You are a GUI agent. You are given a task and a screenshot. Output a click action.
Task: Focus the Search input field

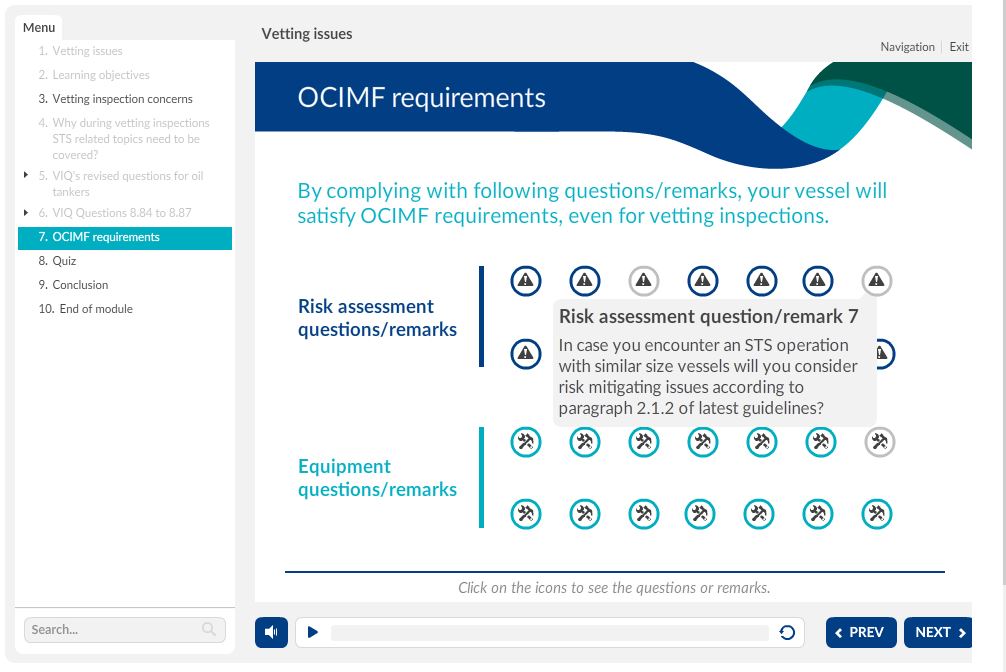coord(124,630)
